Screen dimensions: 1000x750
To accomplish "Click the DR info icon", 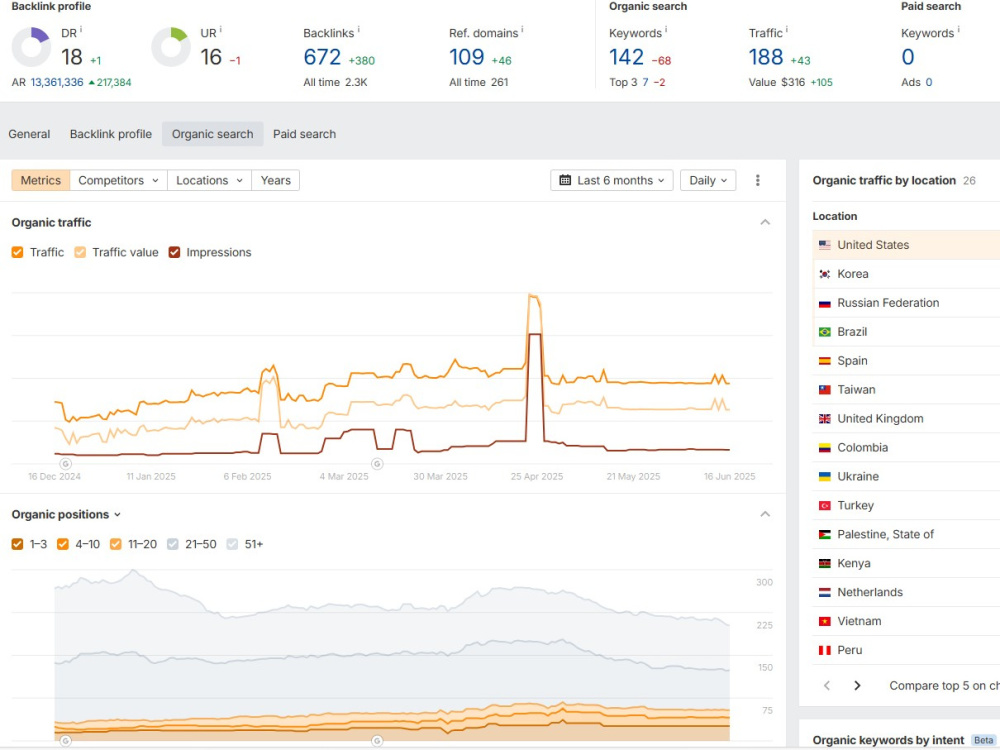I will (81, 29).
